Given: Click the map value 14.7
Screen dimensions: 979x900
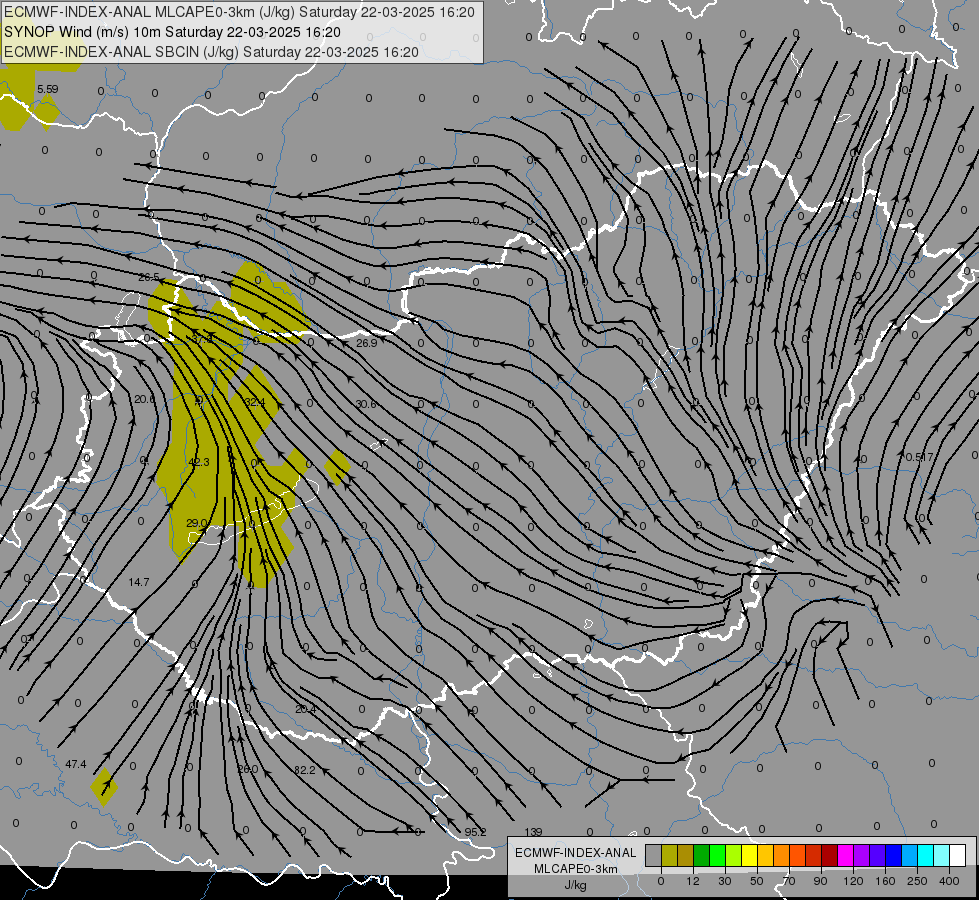Looking at the screenshot, I should (x=139, y=582).
